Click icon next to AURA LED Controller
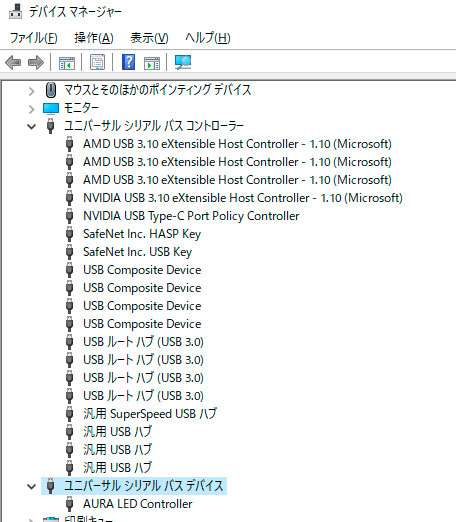Viewport: 456px width, 522px height. (69, 504)
